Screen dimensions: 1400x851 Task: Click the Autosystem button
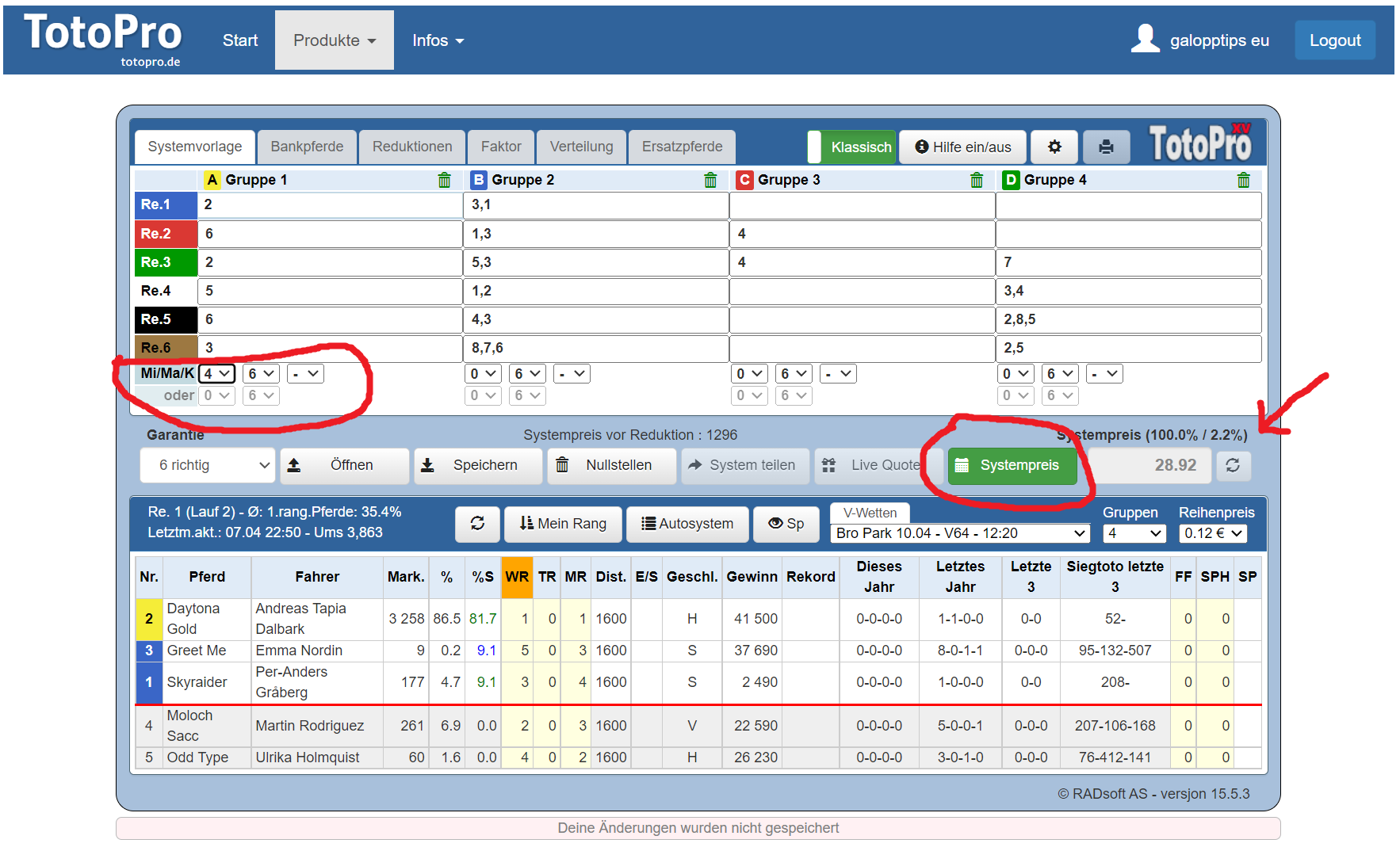(687, 523)
